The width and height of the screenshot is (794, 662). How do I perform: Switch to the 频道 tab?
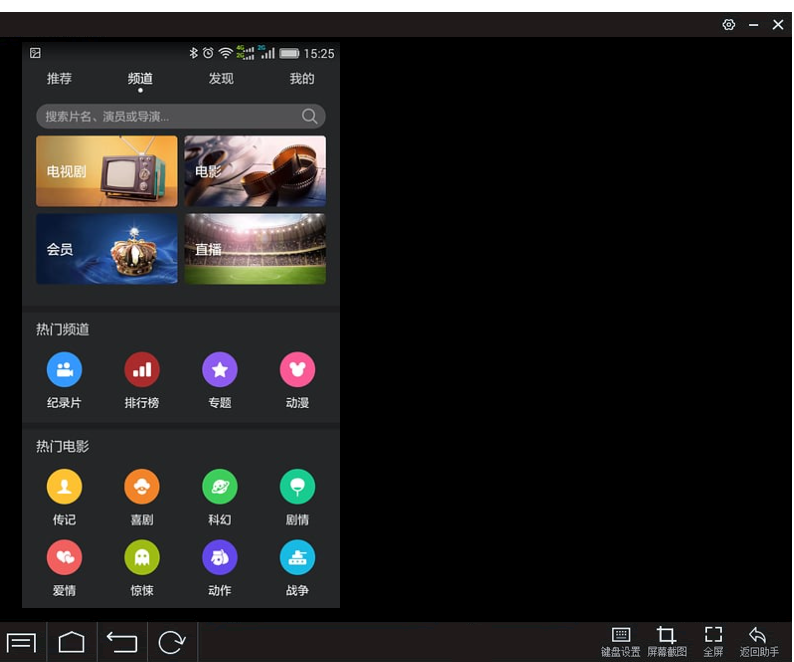140,79
